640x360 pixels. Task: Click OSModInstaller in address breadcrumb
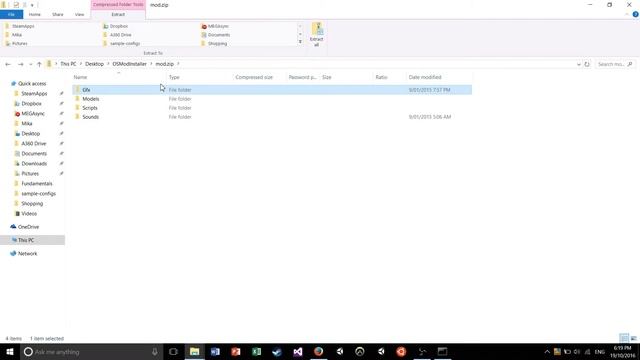tap(129, 64)
